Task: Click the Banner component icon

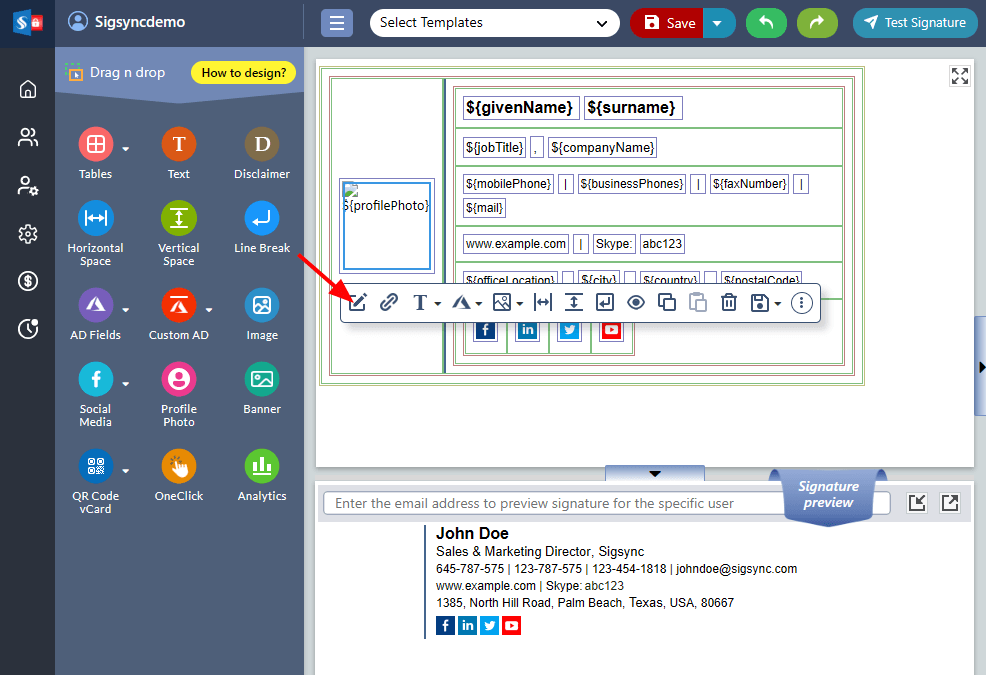Action: 261,379
